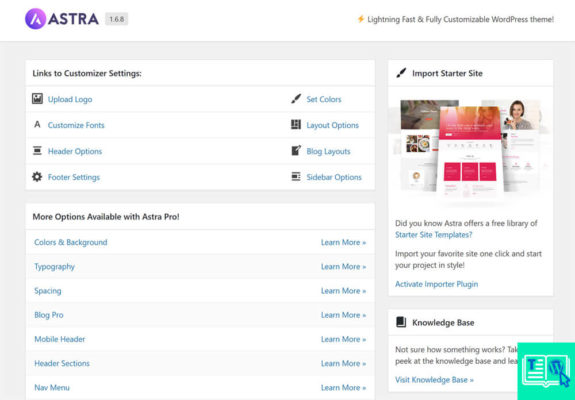The height and width of the screenshot is (400, 575).
Task: Click the Footer Settings gear icon
Action: click(37, 177)
